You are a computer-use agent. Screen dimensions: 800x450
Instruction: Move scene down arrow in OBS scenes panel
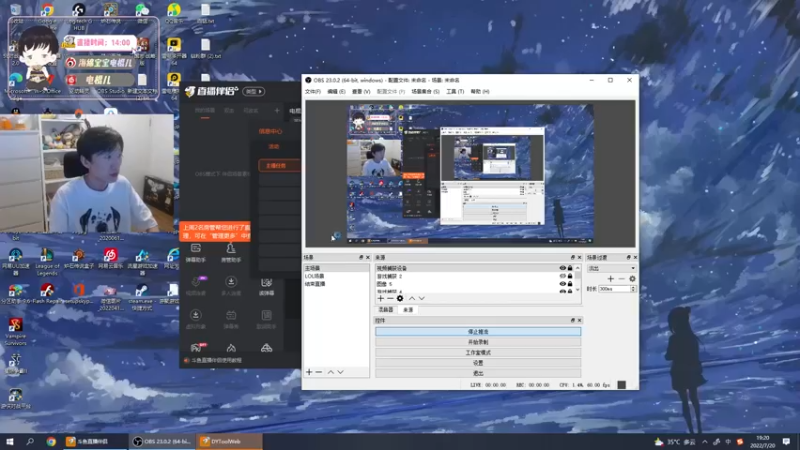[340, 372]
